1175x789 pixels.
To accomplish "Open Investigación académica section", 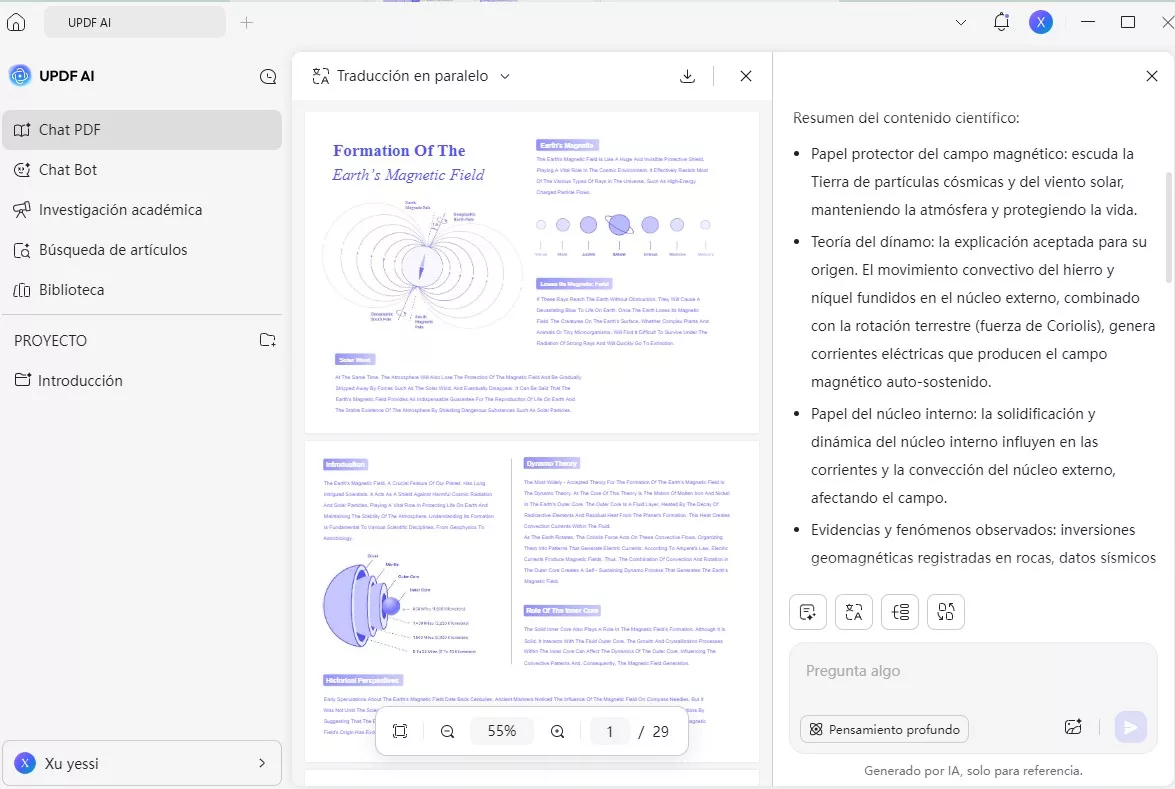I will (142, 210).
